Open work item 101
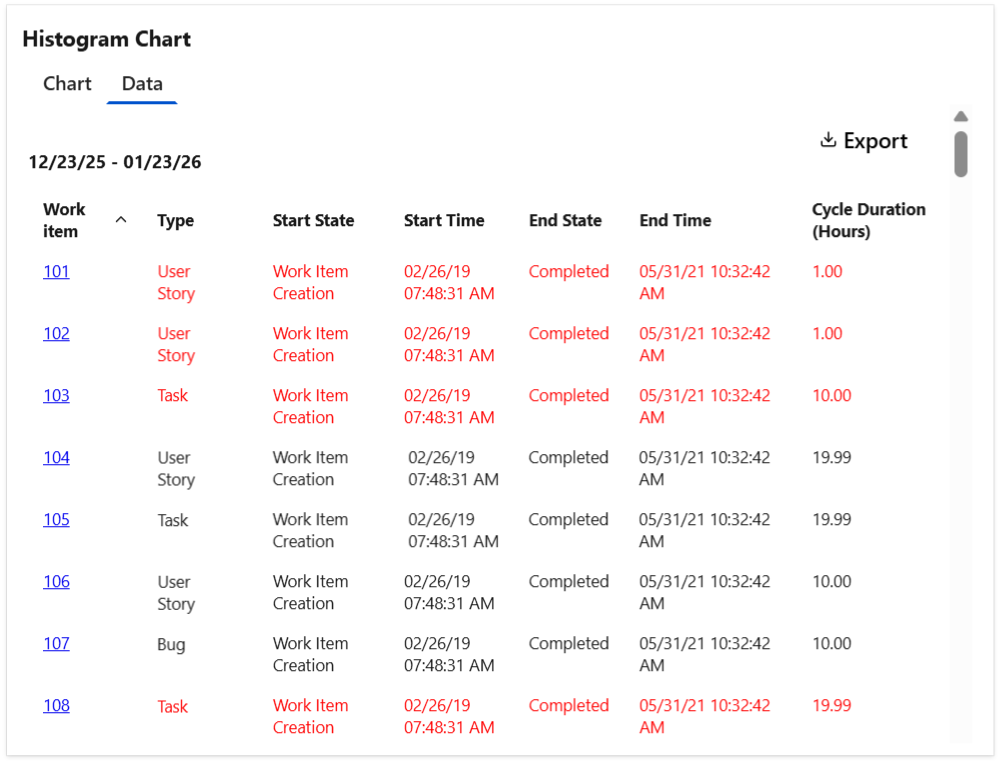1001x761 pixels. pyautogui.click(x=55, y=271)
